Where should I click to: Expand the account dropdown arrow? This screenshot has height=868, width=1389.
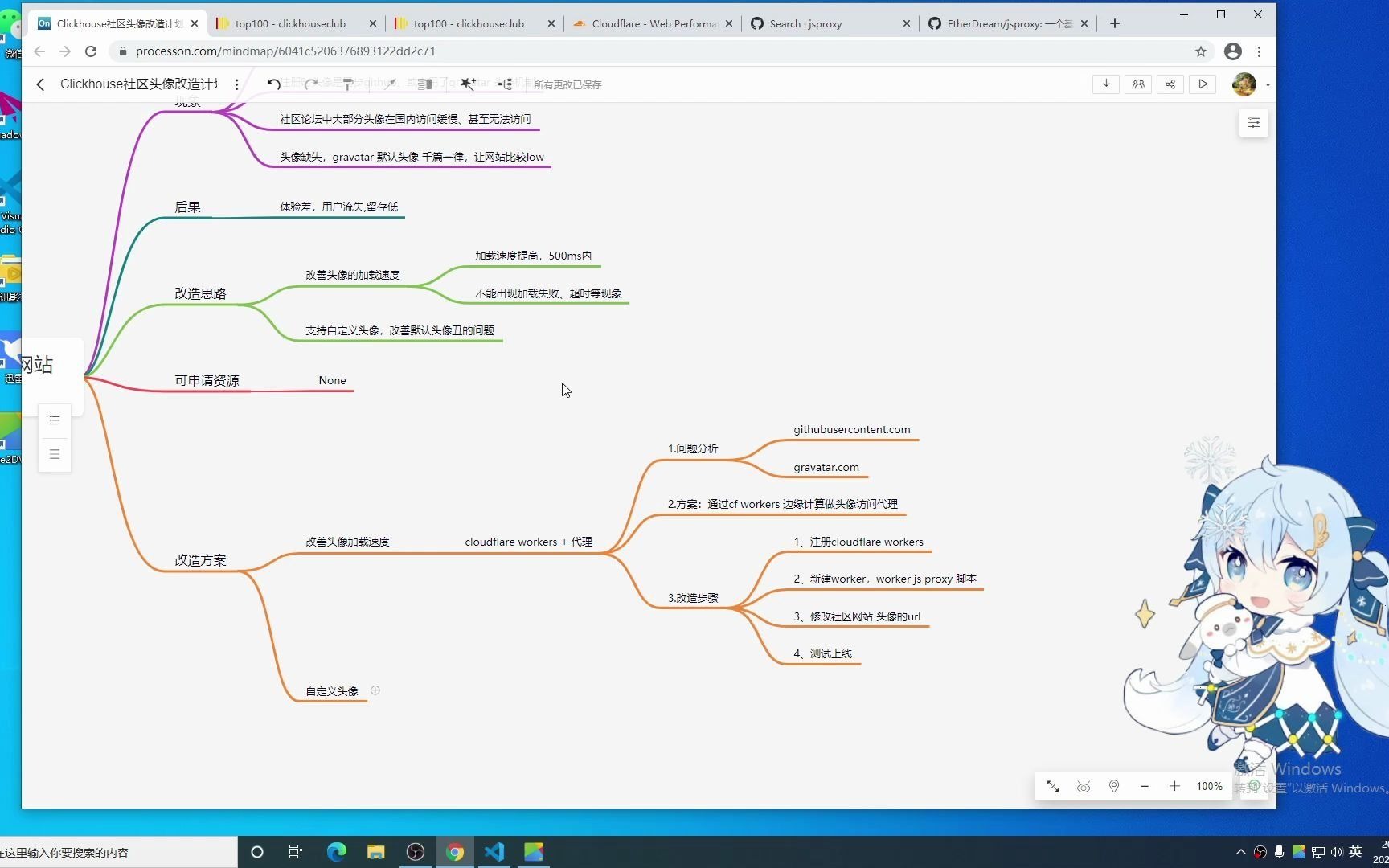tap(1268, 84)
